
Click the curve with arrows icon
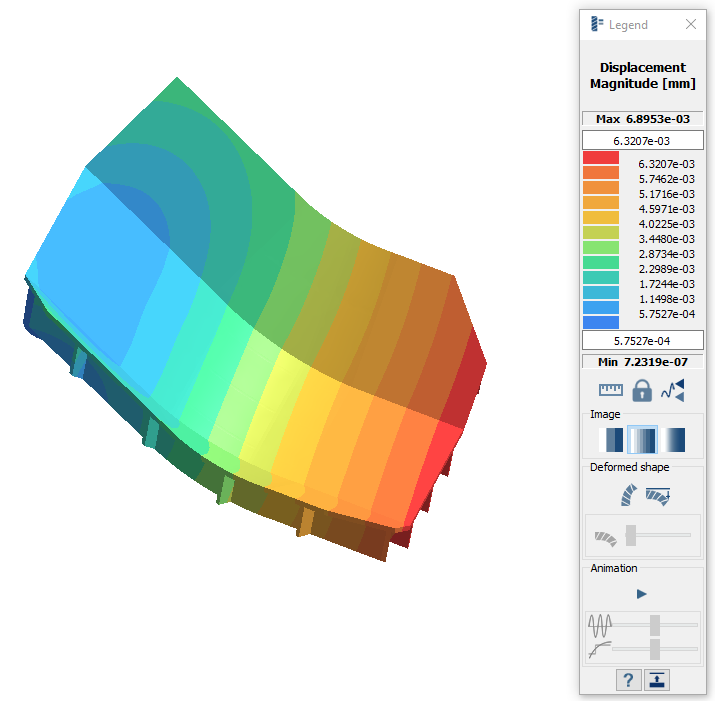click(x=673, y=391)
